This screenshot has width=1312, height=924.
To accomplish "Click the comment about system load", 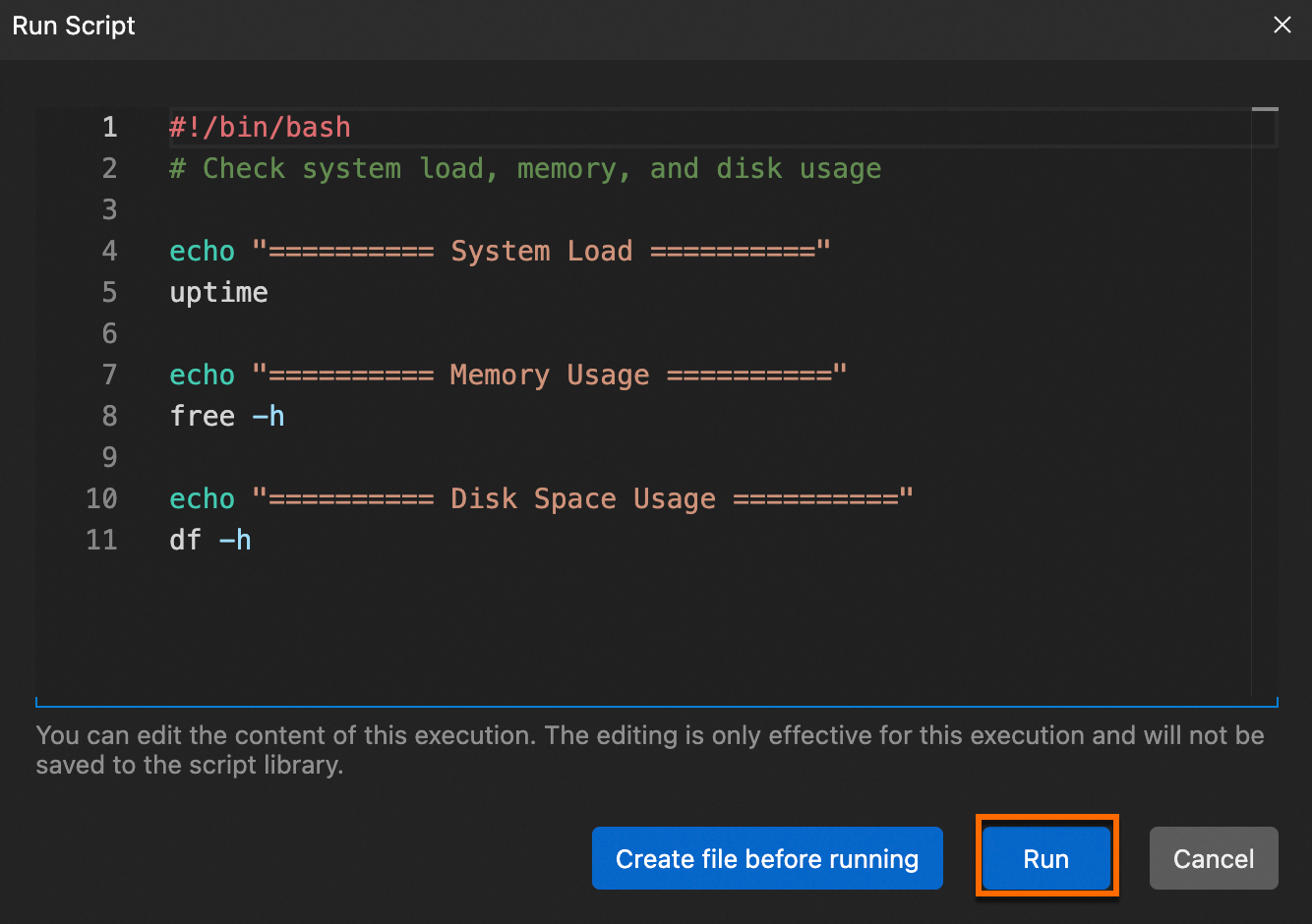I will point(525,169).
